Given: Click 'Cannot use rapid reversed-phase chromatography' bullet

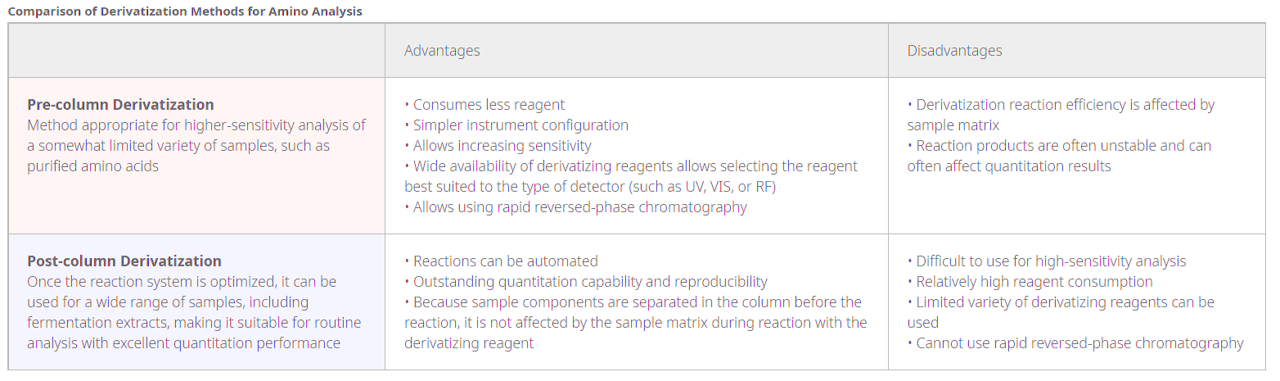Looking at the screenshot, I should click(1076, 343).
